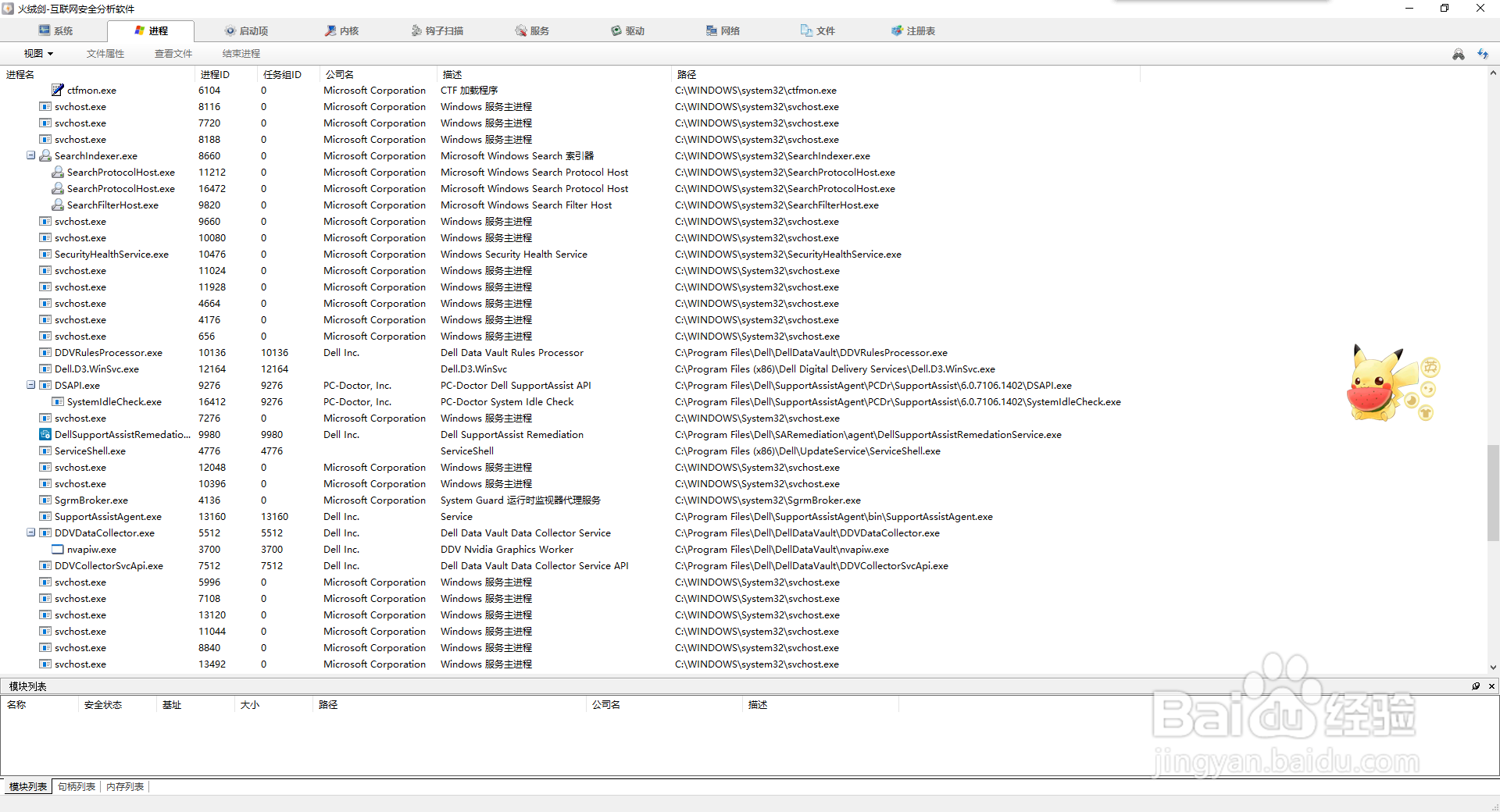The width and height of the screenshot is (1500, 812).
Task: Click the SearchFilterHost.exe process icon
Action: [x=58, y=205]
